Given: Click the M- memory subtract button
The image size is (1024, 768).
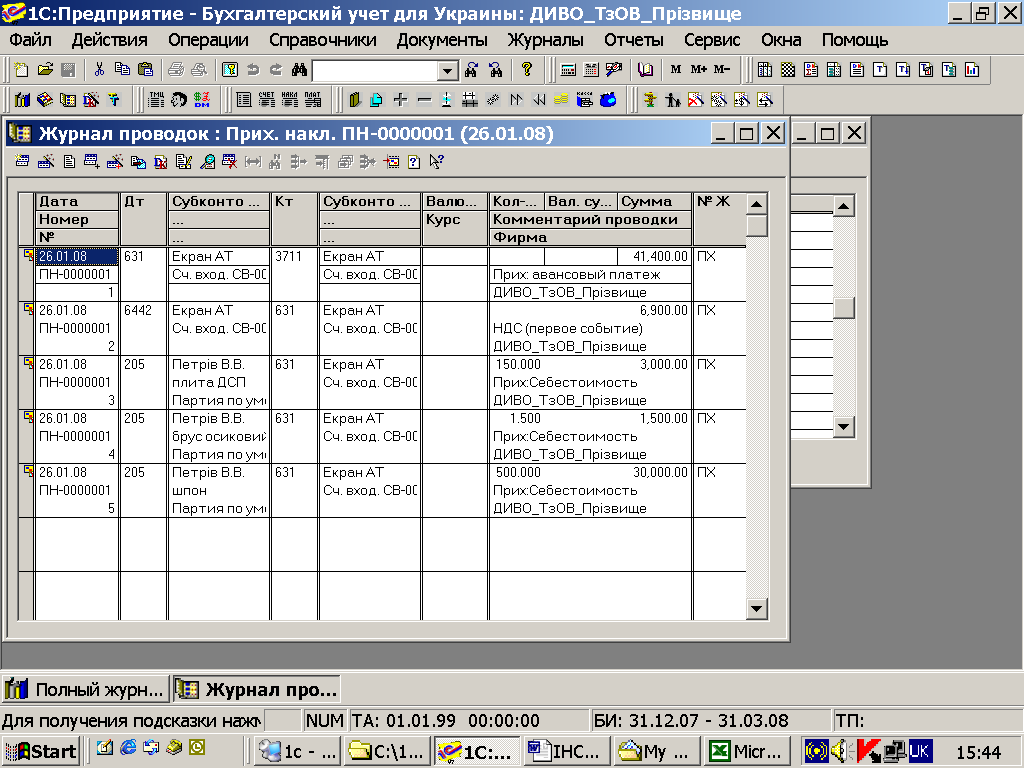Looking at the screenshot, I should coord(722,69).
